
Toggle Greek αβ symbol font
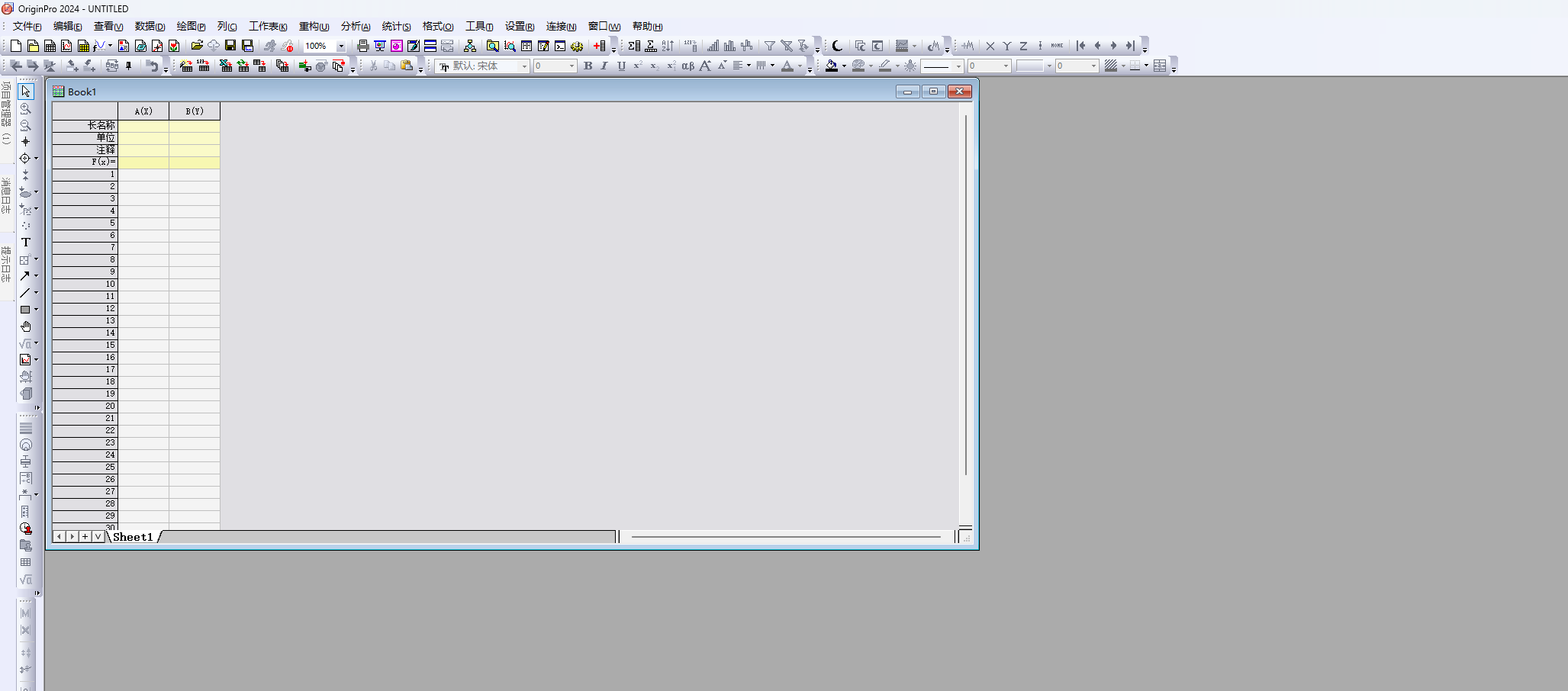(687, 66)
